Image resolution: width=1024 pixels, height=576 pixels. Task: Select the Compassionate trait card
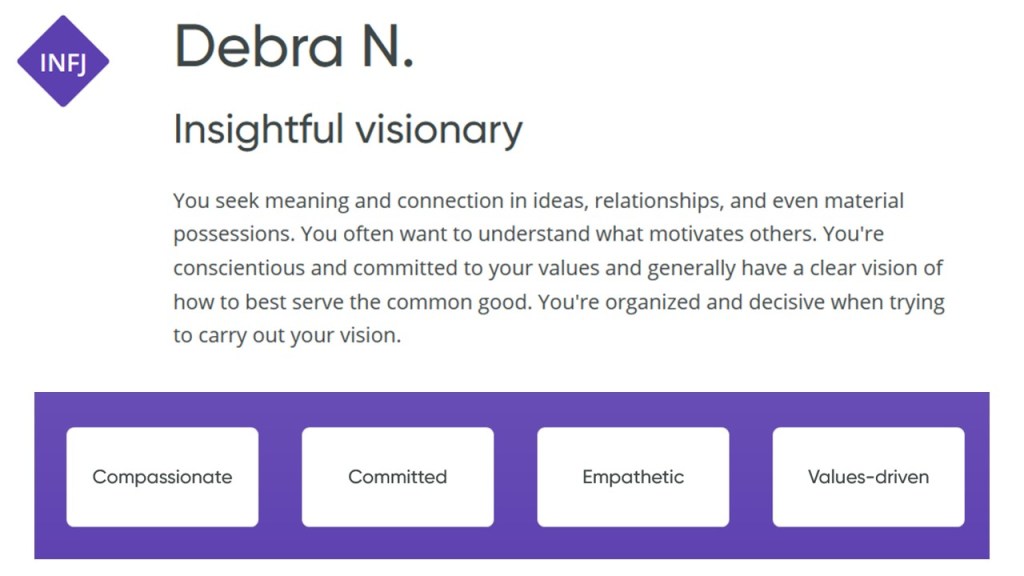coord(162,477)
